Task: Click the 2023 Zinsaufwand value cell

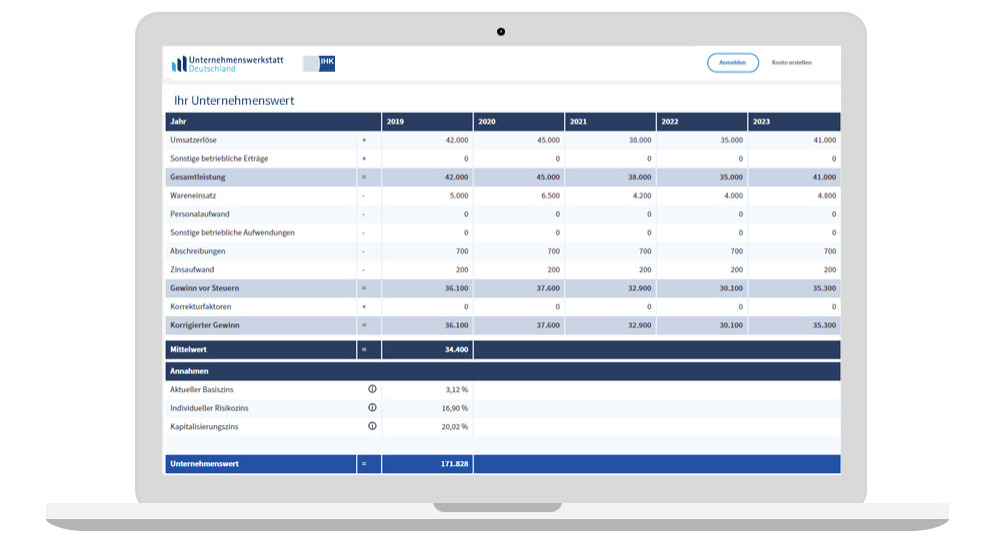Action: pos(794,270)
